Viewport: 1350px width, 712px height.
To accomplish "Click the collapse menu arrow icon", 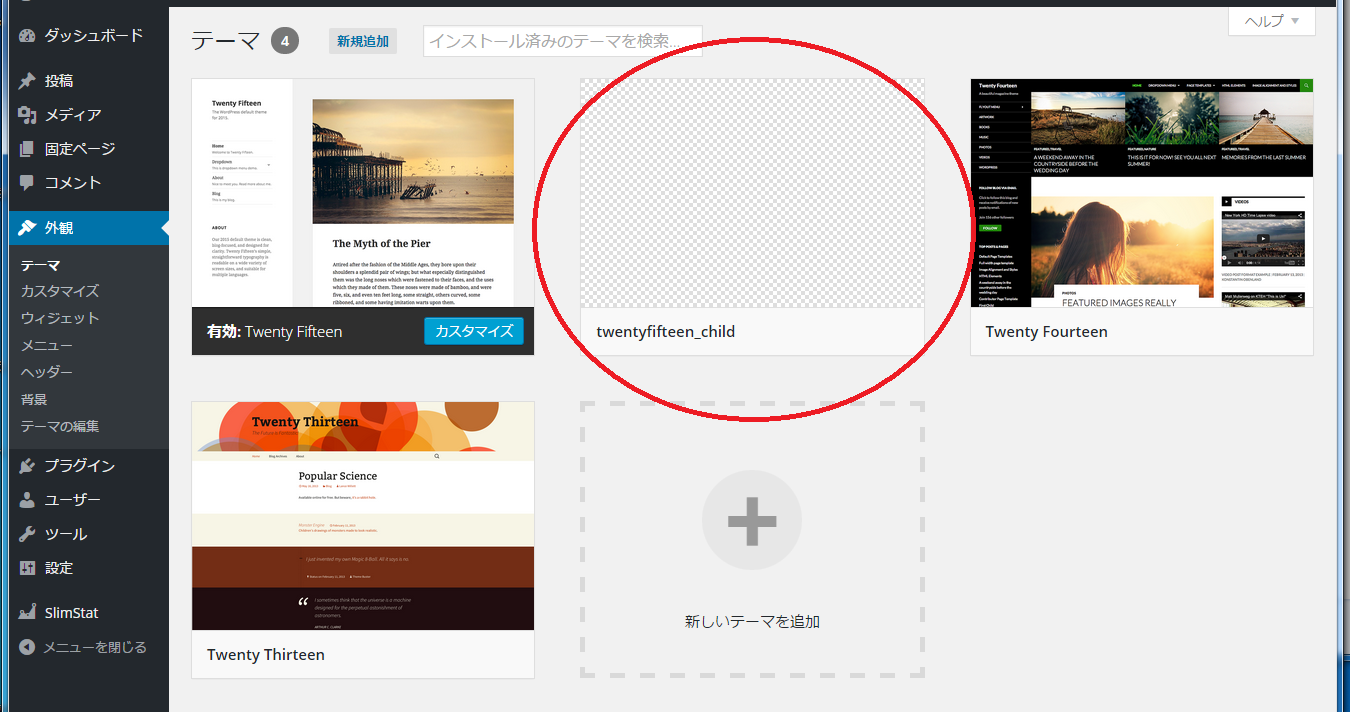I will pos(27,647).
